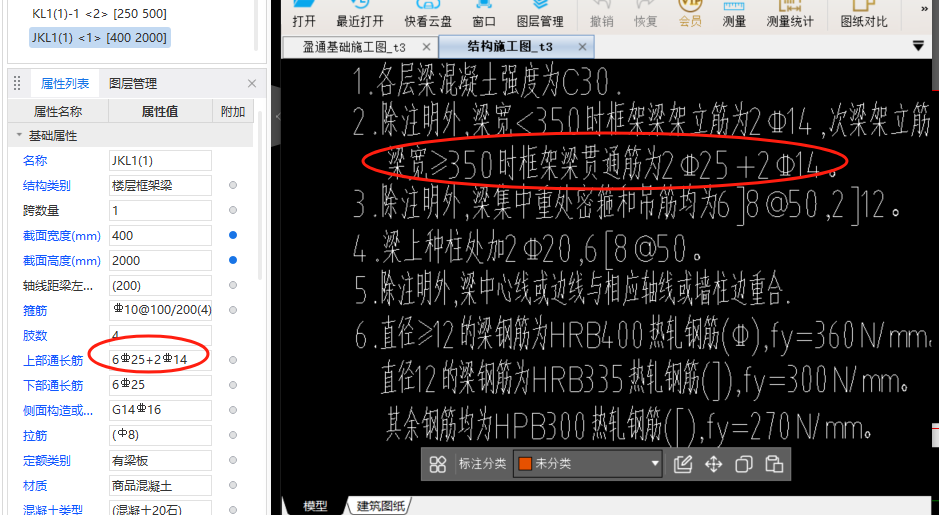The image size is (939, 515).
Task: Open the 标注分类 未分类 dropdown
Action: click(587, 464)
